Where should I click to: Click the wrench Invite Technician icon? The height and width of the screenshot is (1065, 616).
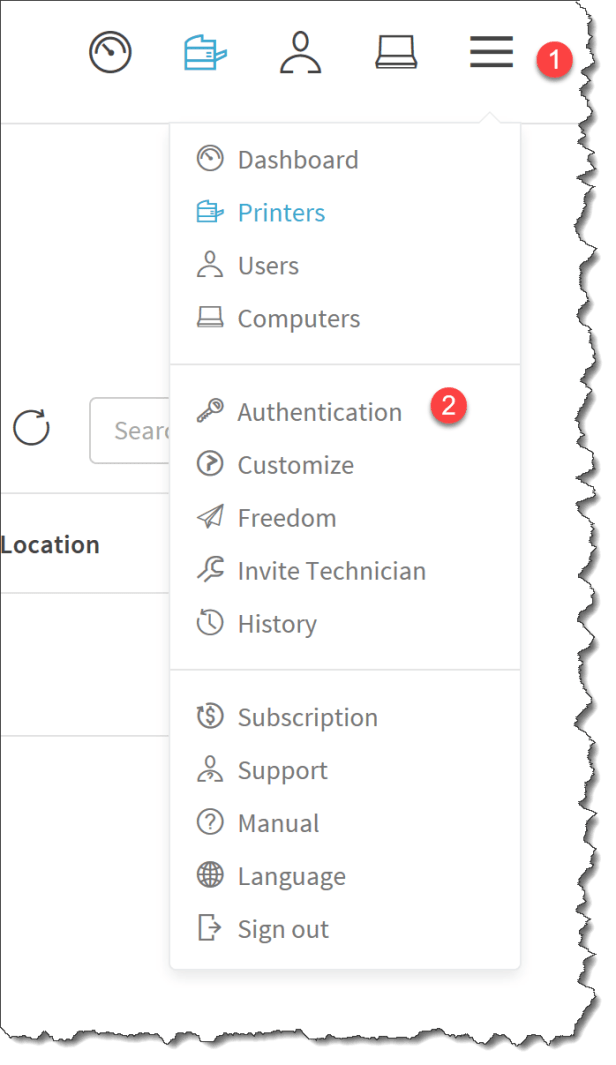(210, 571)
